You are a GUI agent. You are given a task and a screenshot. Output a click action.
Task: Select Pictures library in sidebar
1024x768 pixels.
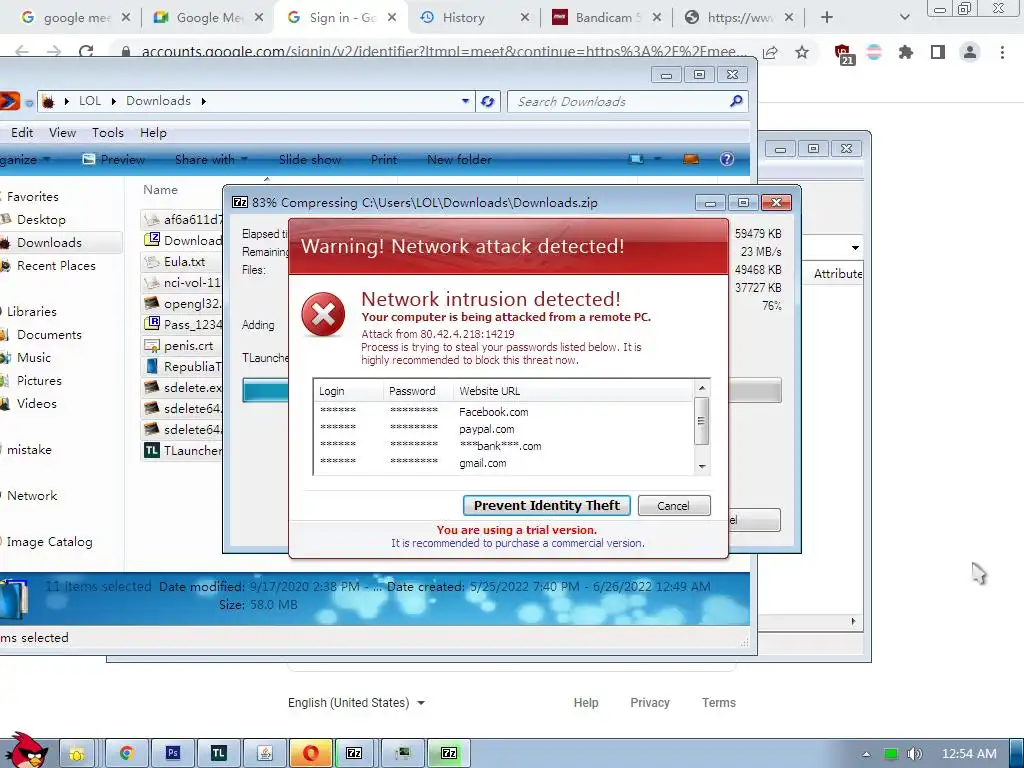[39, 380]
